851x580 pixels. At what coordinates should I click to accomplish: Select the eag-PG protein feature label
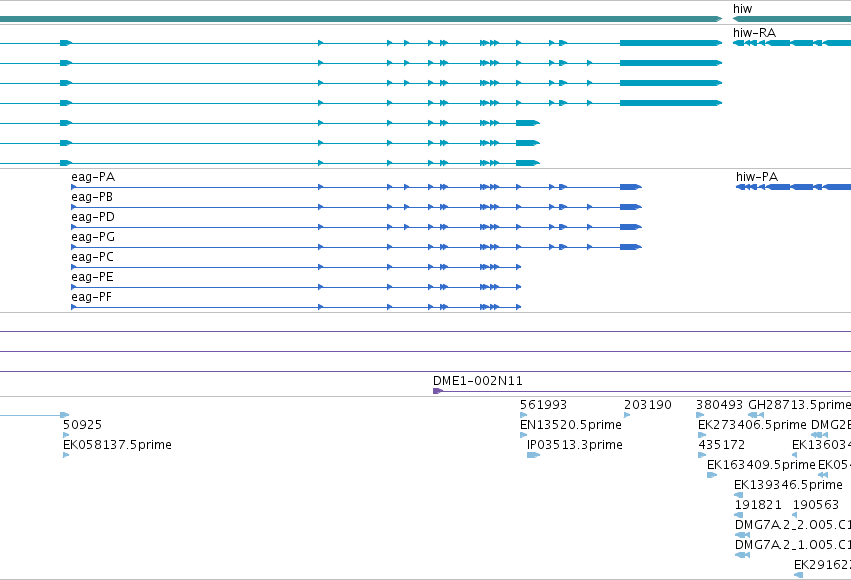pyautogui.click(x=93, y=237)
